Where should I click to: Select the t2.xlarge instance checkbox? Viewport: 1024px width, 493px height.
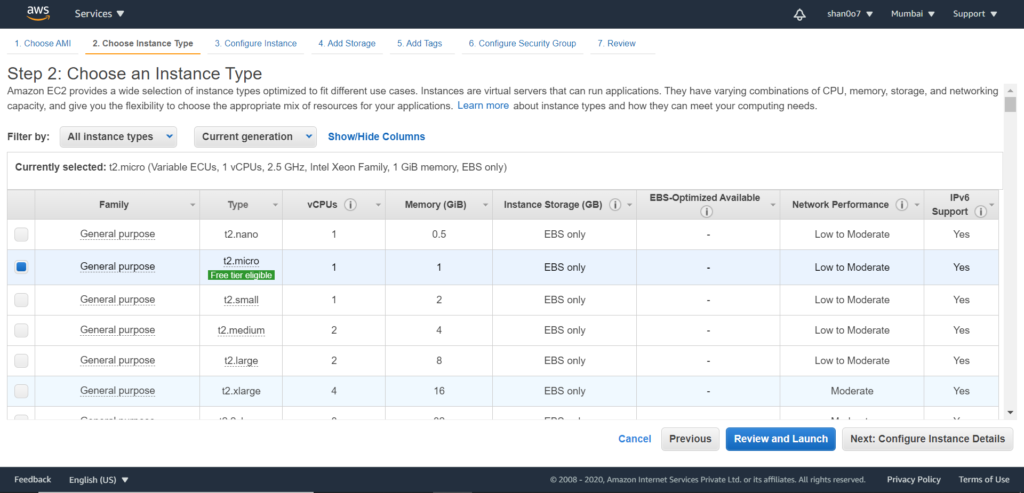click(22, 390)
